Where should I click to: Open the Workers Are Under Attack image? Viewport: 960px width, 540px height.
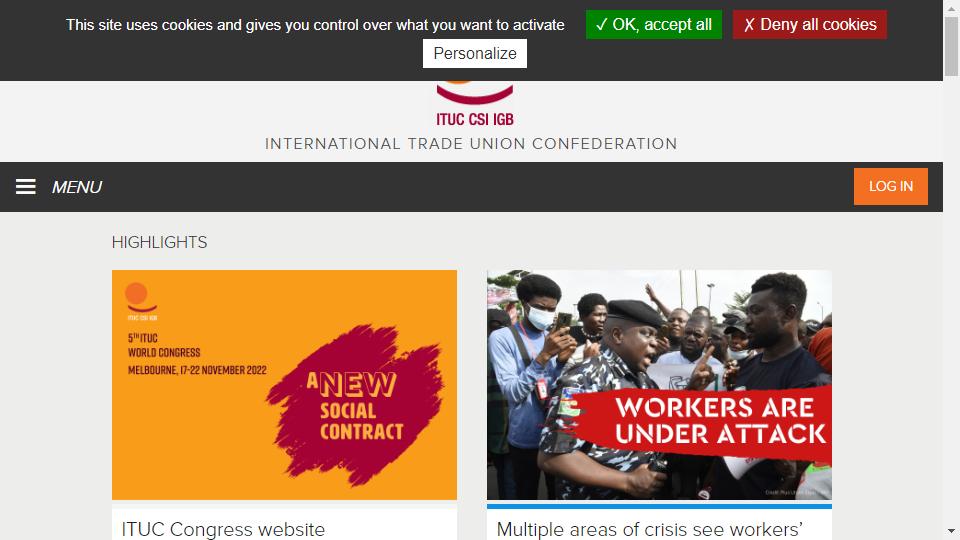click(659, 384)
